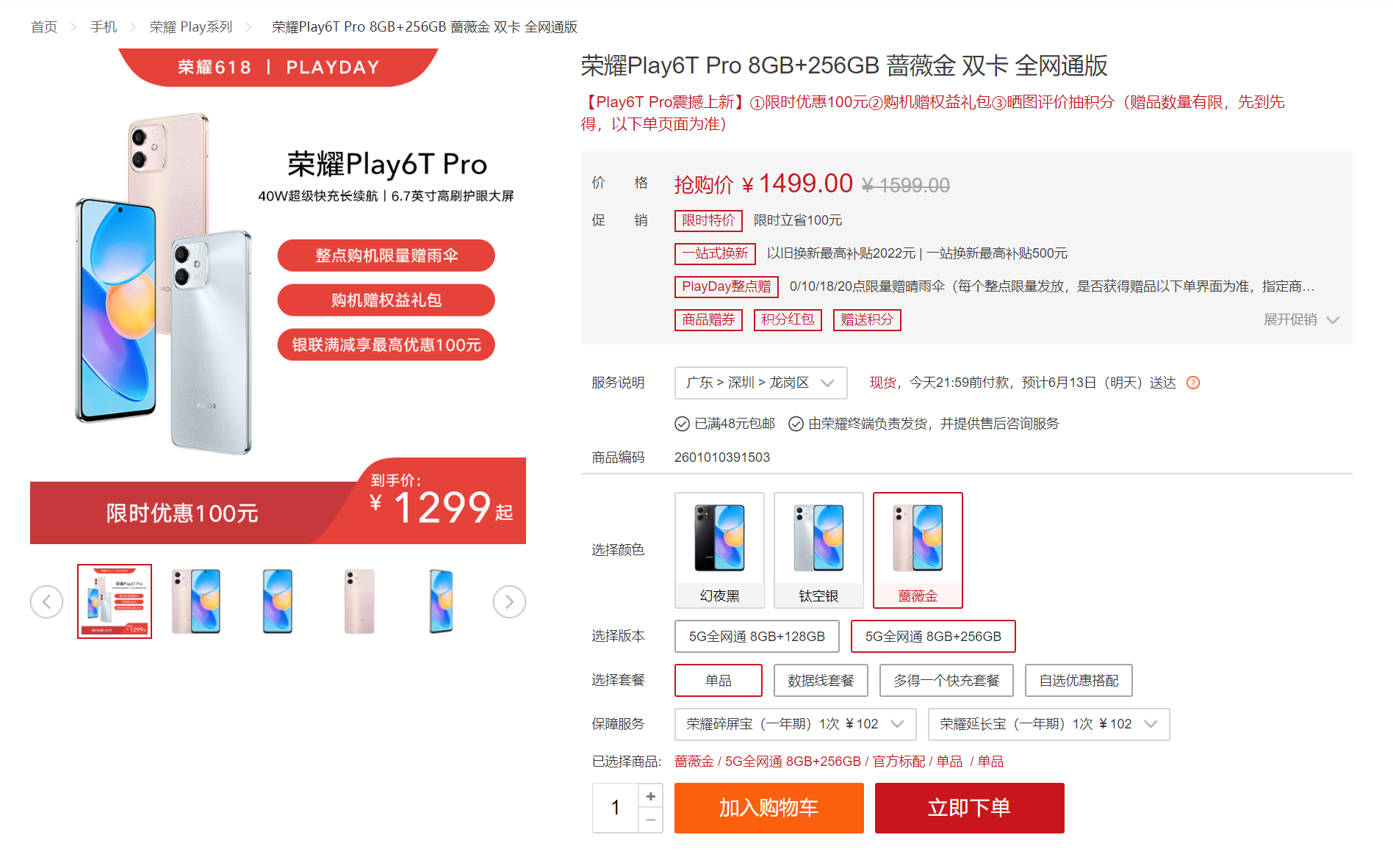Decrease quantity with the minus button
The height and width of the screenshot is (868, 1393).
pos(651,820)
